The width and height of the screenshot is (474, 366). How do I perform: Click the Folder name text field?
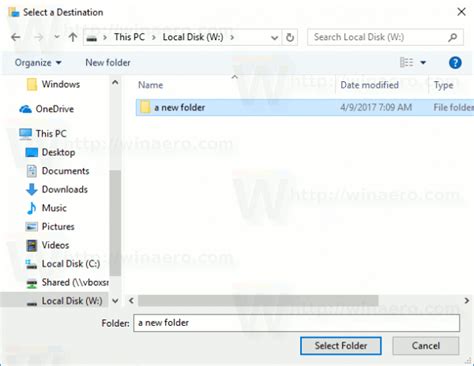click(296, 323)
